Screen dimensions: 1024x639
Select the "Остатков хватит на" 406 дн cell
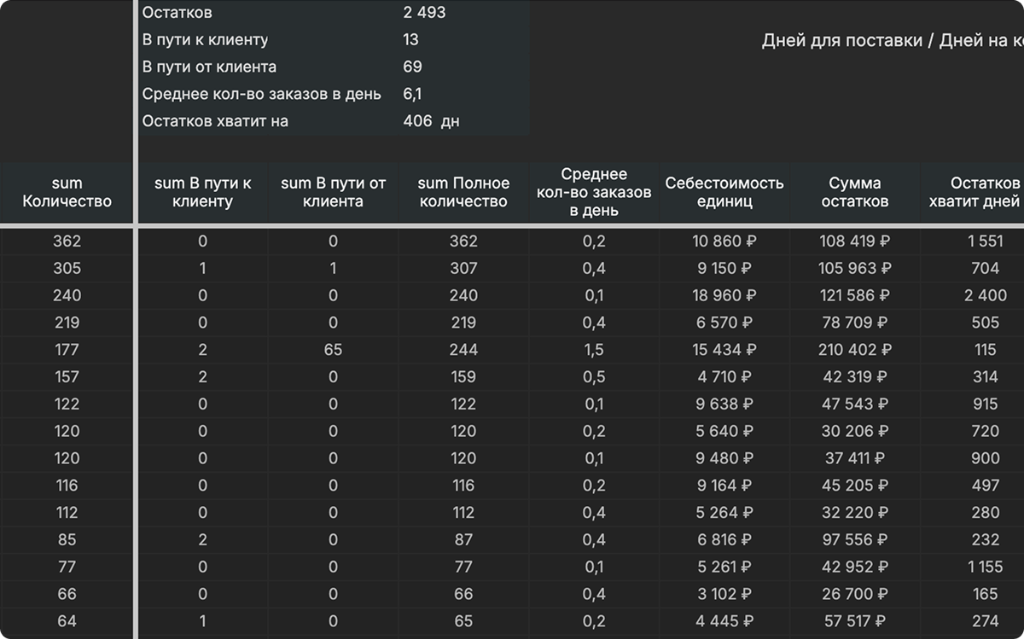pos(431,121)
